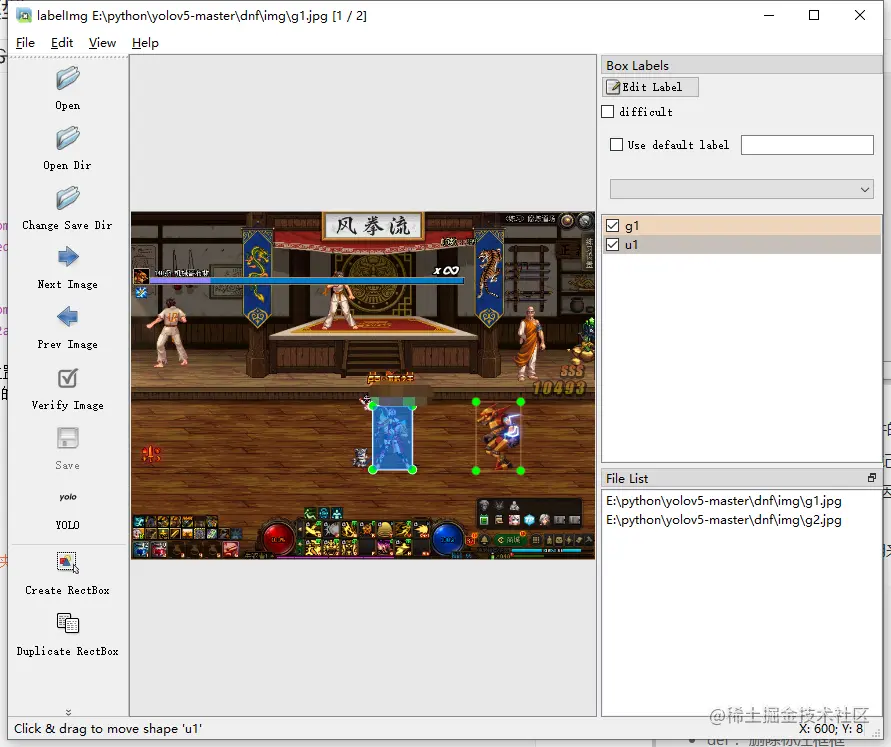Select g1.jpg in the File List
891x747 pixels.
[723, 501]
